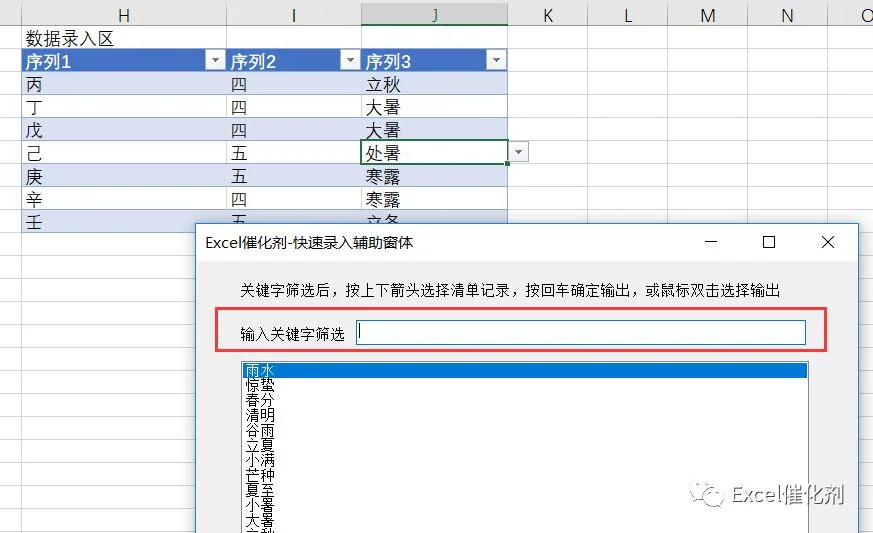The width and height of the screenshot is (873, 533).
Task: Select 小暑 in the list
Action: (524, 505)
